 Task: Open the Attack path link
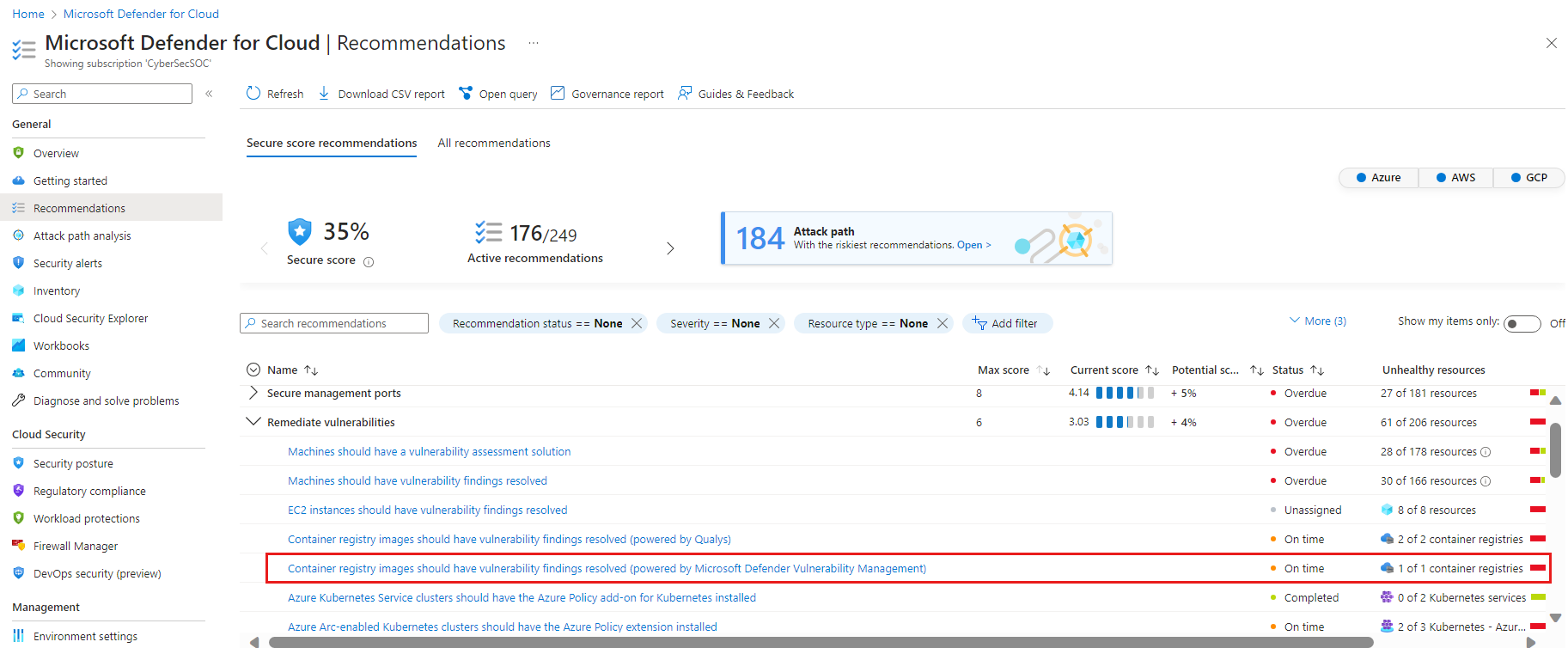click(x=973, y=245)
